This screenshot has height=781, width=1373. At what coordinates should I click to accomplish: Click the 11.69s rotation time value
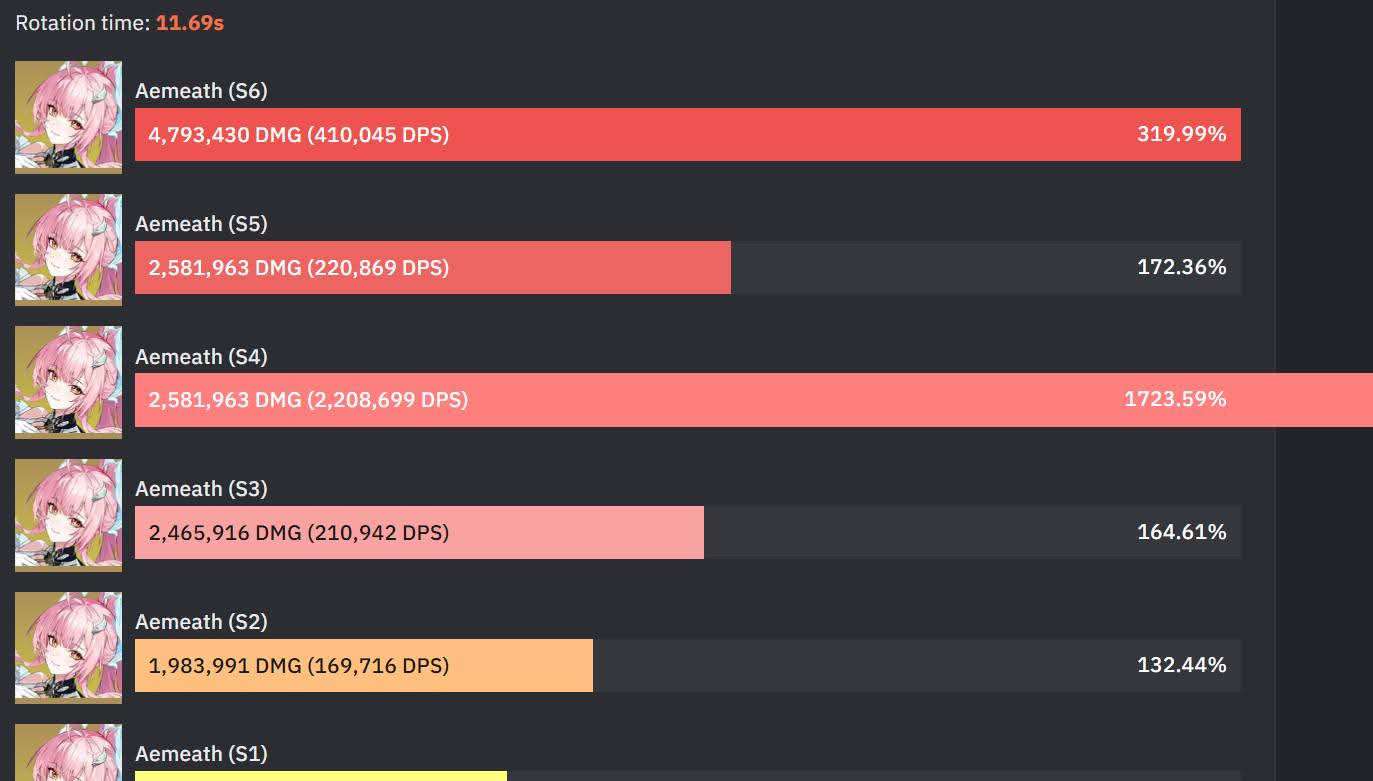click(190, 22)
